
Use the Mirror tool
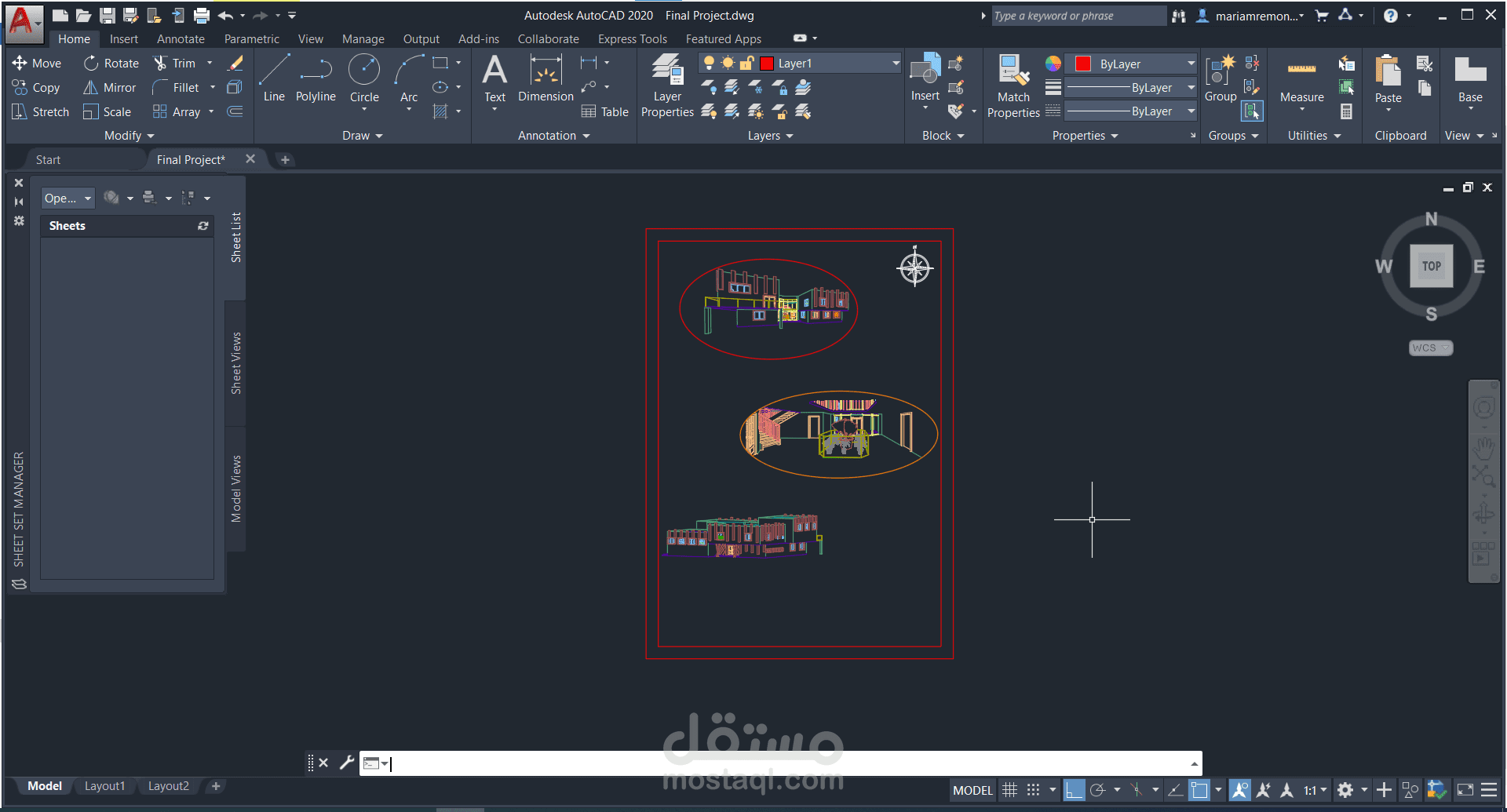pos(110,88)
